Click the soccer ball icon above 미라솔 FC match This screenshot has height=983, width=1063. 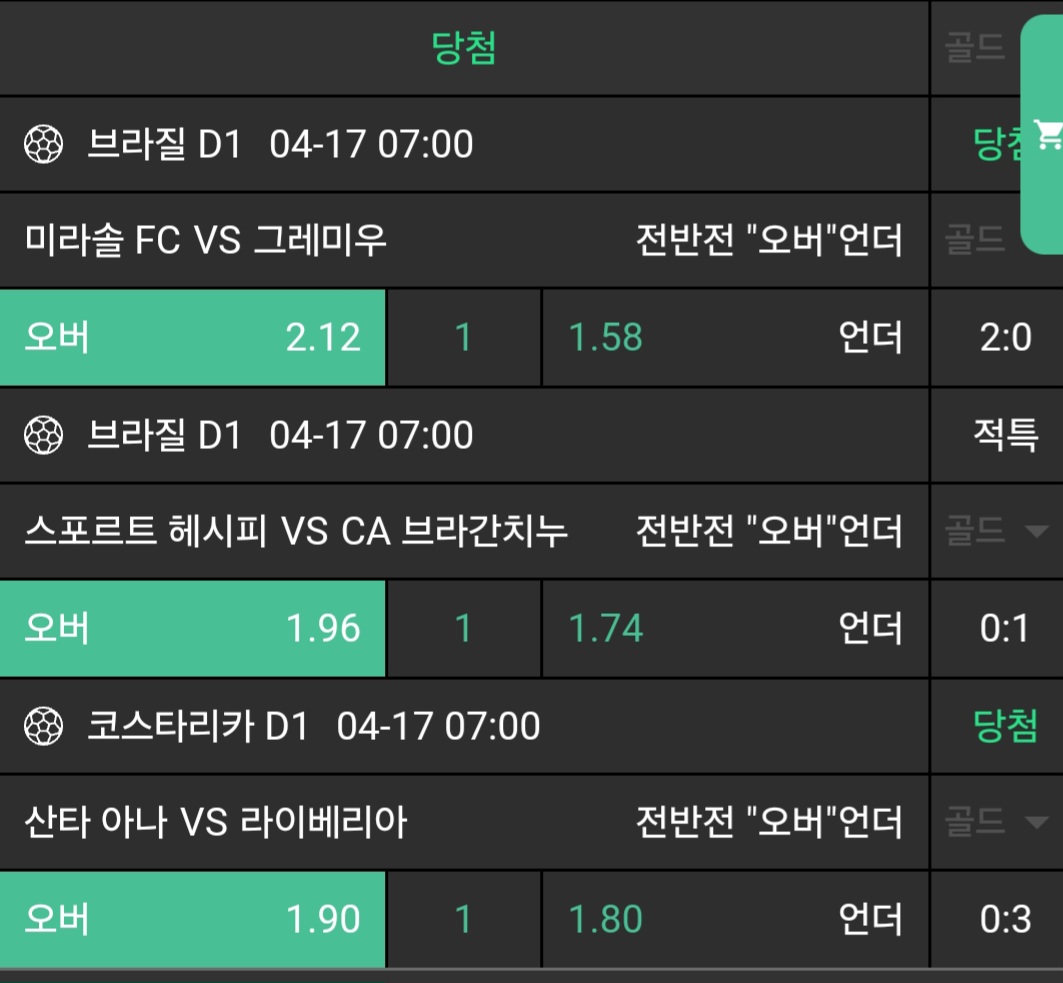43,145
